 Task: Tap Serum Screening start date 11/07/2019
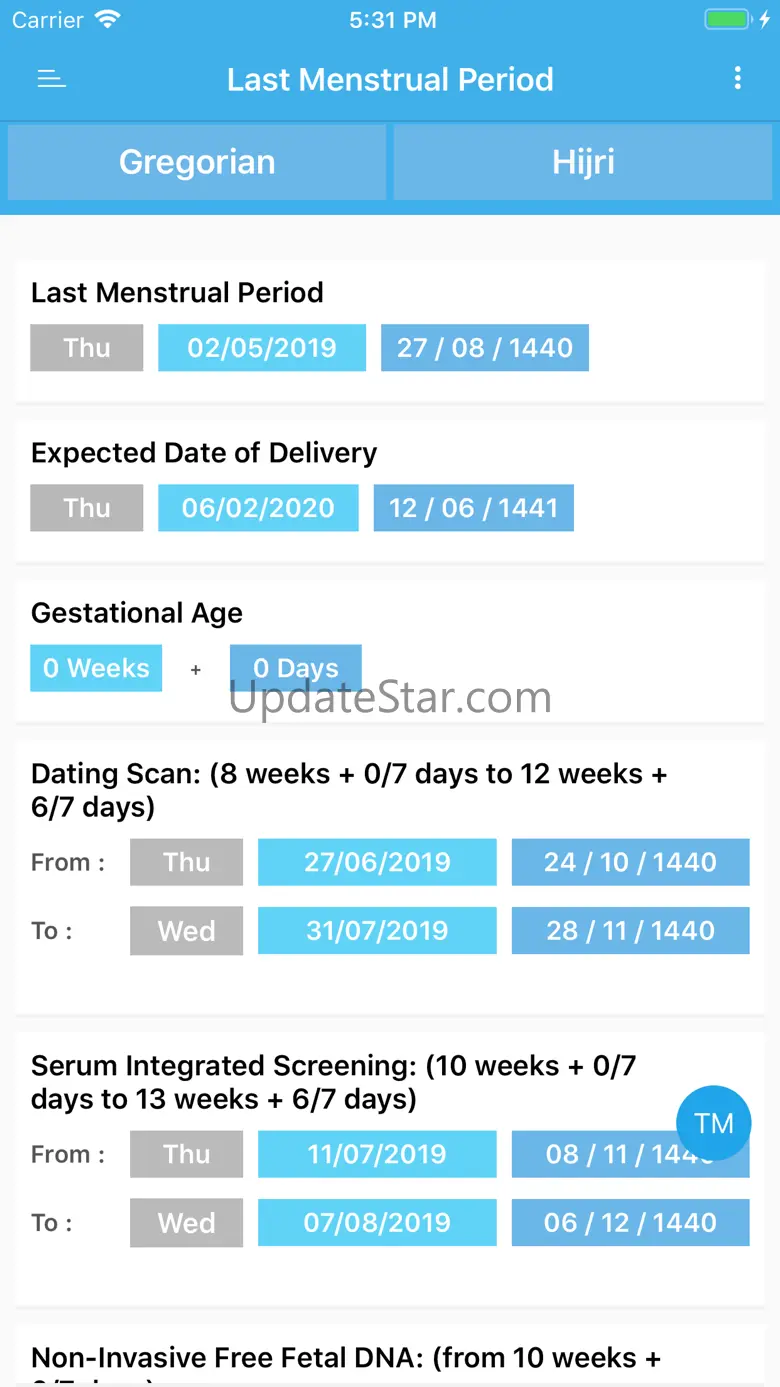(377, 1154)
